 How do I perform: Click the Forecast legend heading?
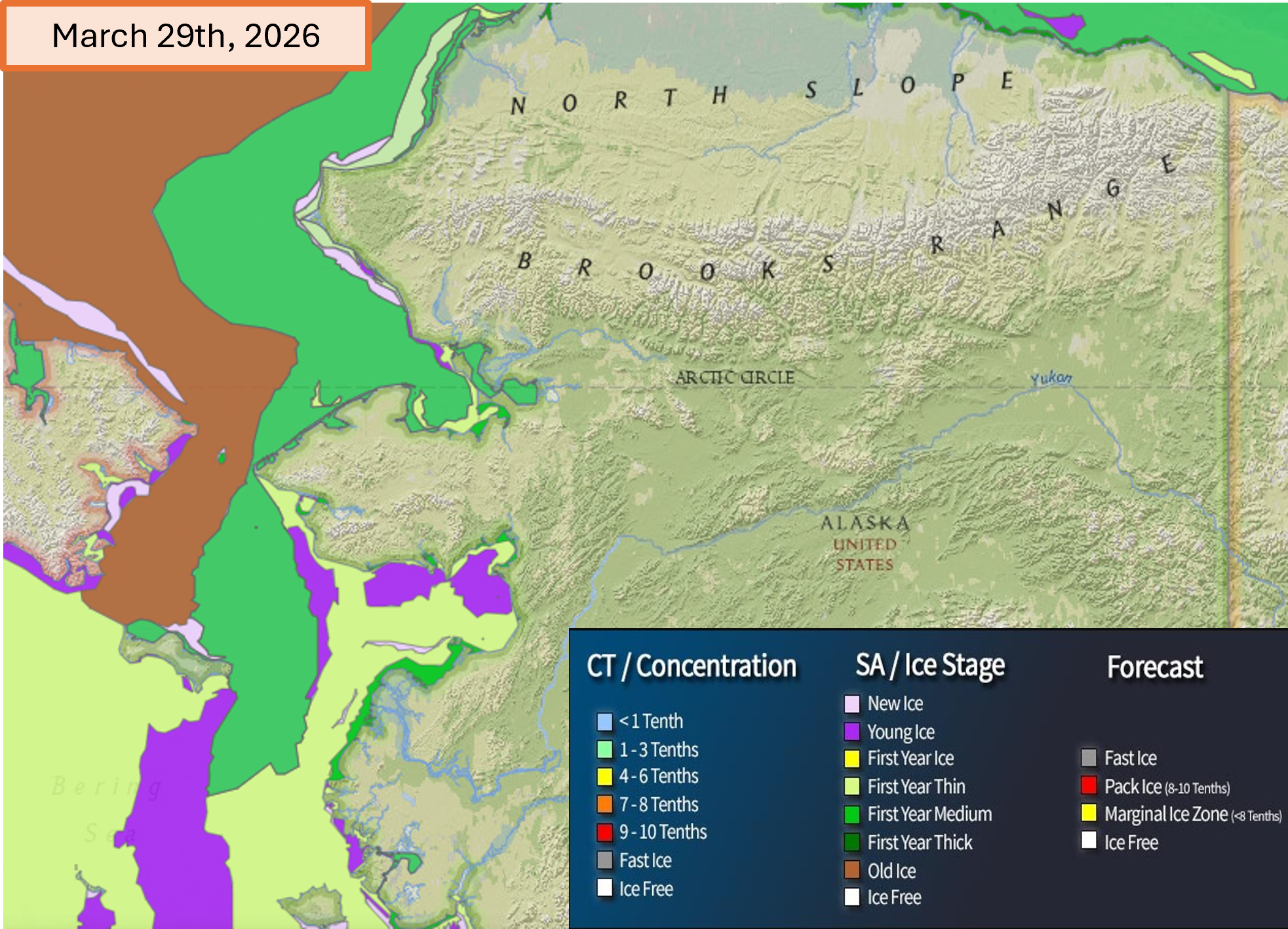coord(1155,667)
